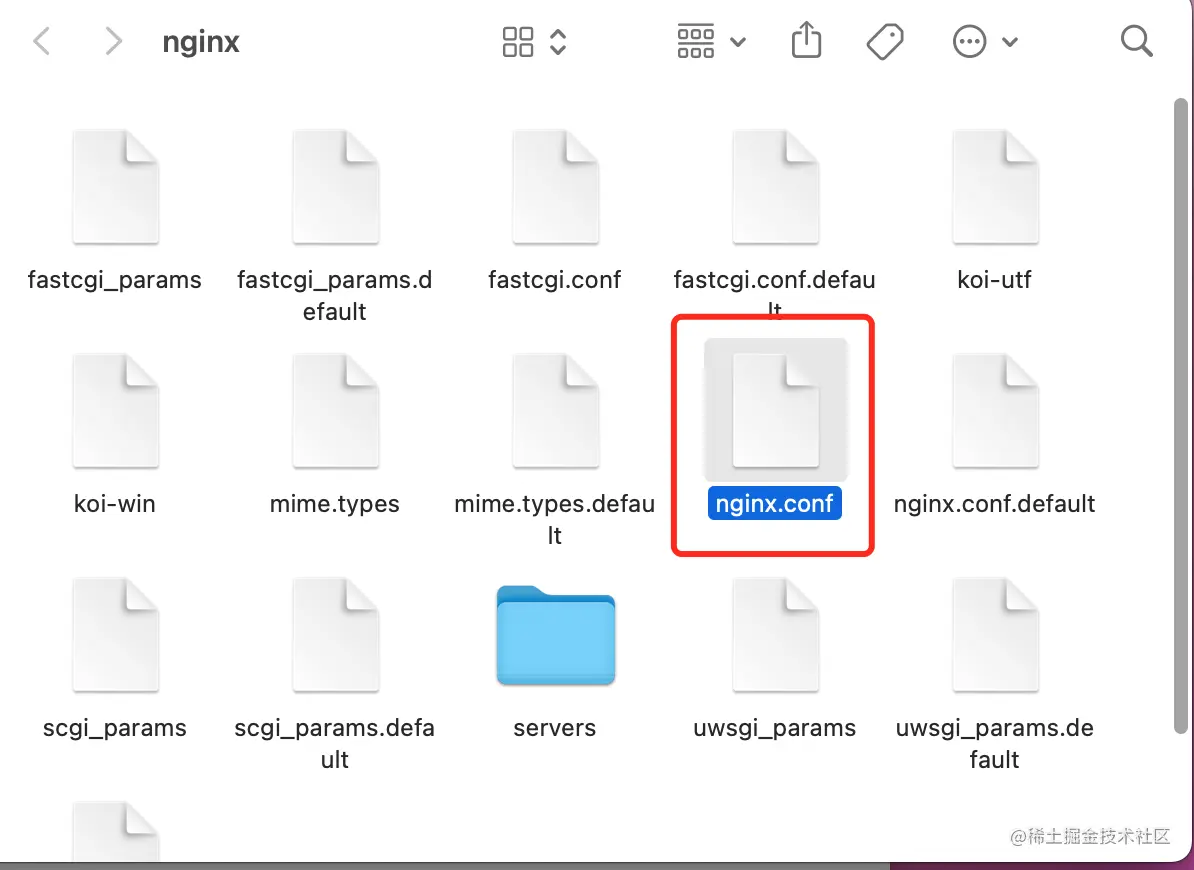Click the 'scgi_params.default' file name
Screen dimensions: 1194x870
coord(334,743)
